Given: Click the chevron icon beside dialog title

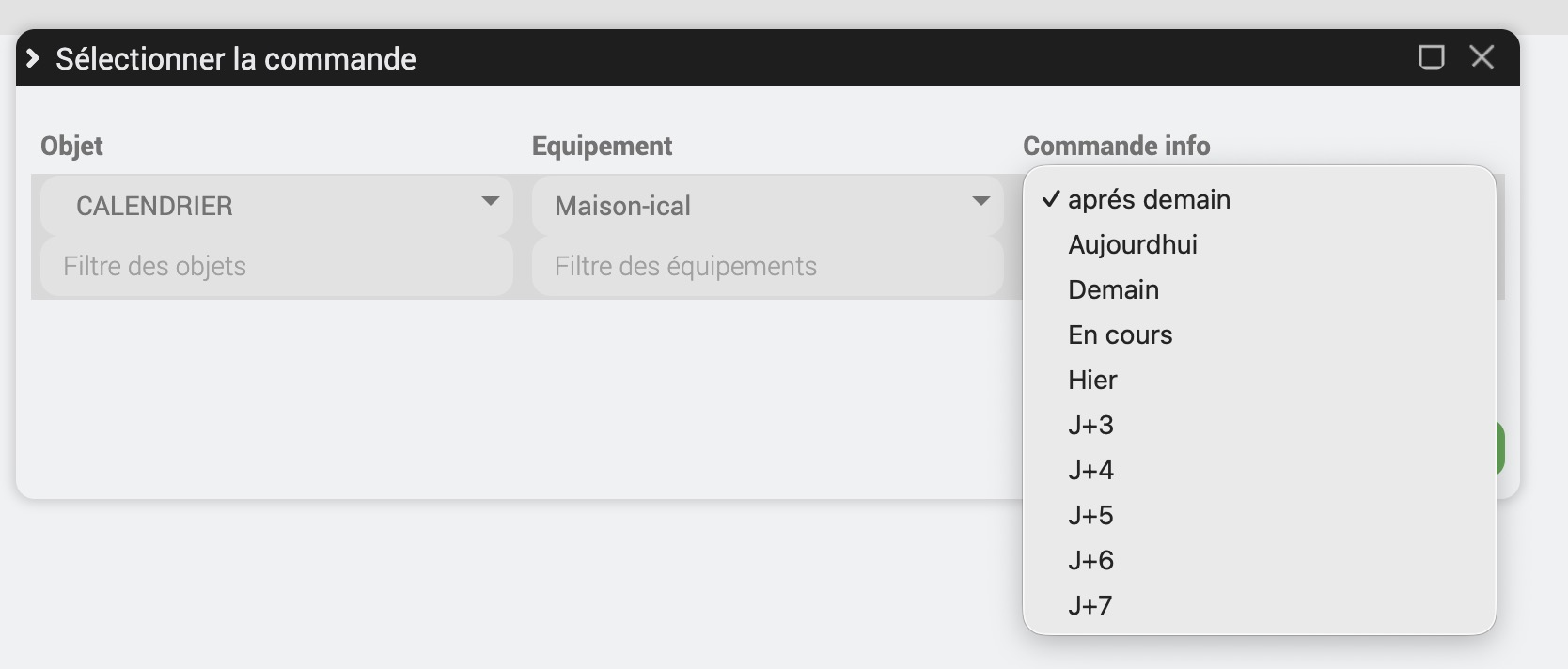Looking at the screenshot, I should 33,58.
